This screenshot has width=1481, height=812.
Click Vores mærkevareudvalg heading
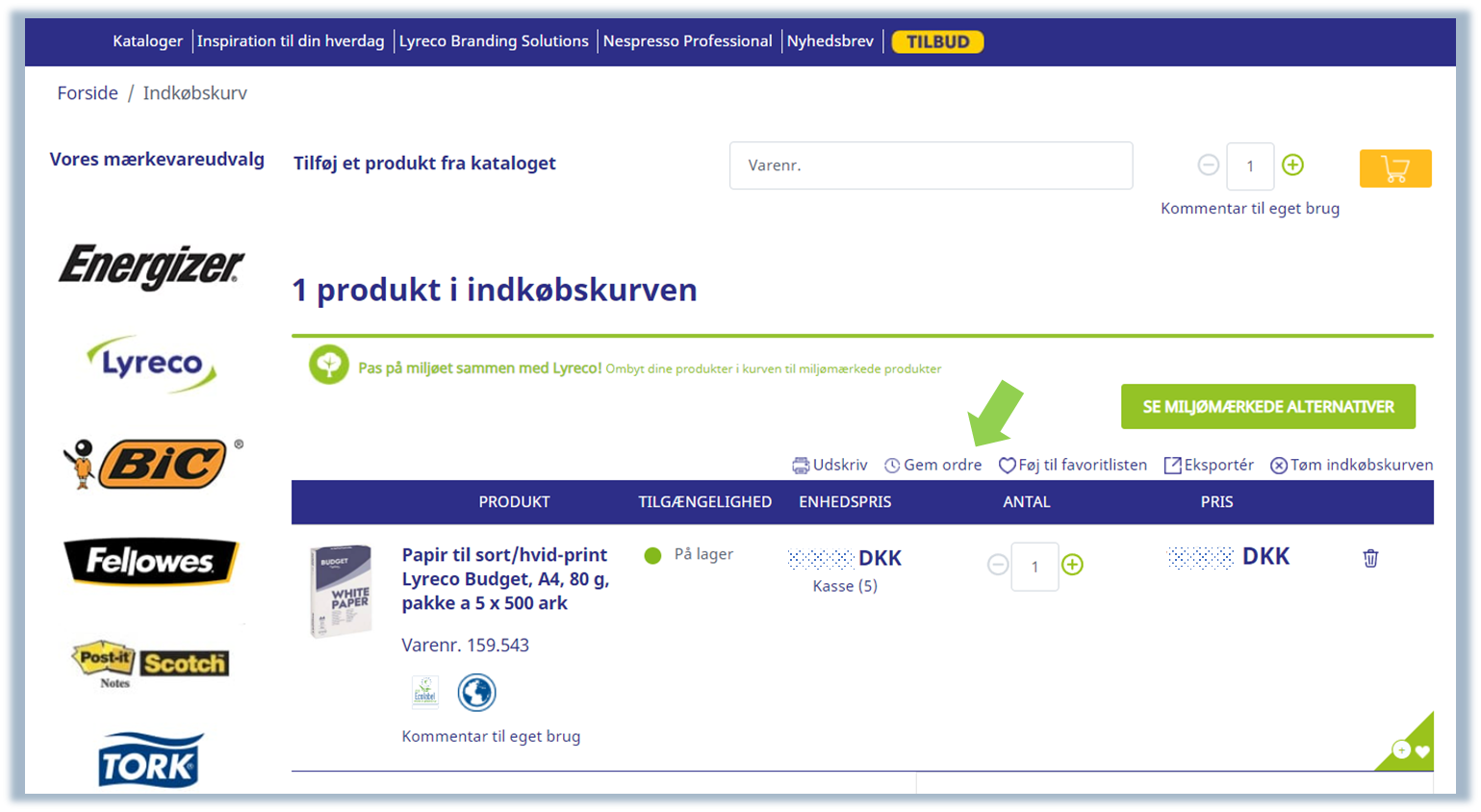click(157, 160)
